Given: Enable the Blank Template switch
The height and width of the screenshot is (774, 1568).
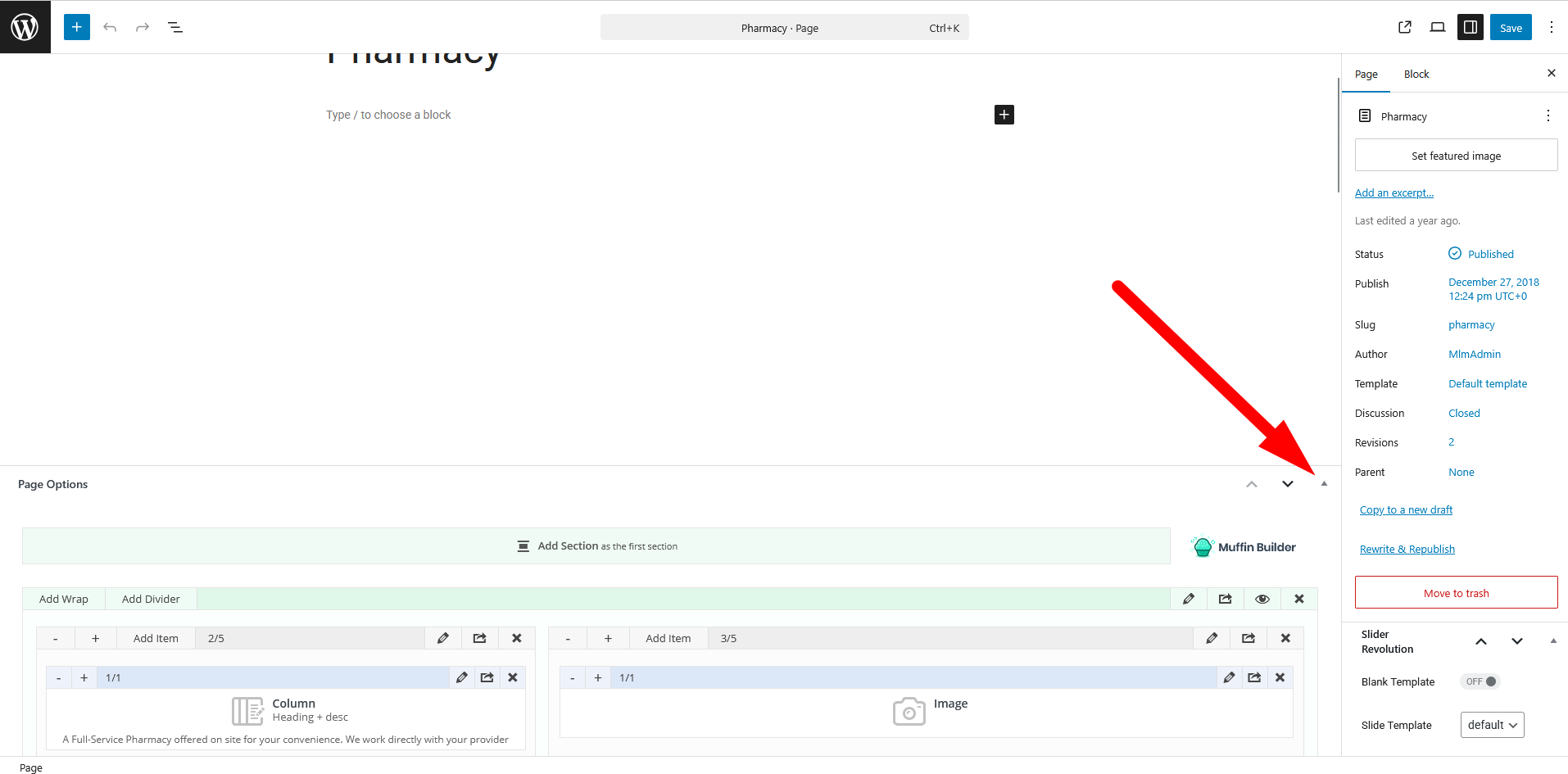Looking at the screenshot, I should pos(1480,681).
